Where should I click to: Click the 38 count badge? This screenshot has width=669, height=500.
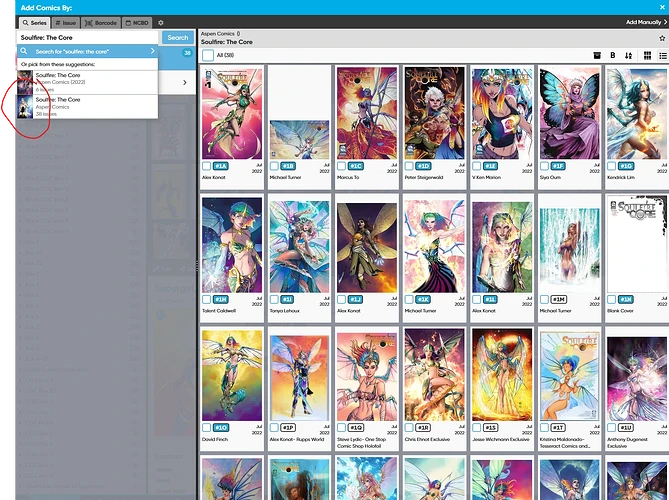coord(187,53)
